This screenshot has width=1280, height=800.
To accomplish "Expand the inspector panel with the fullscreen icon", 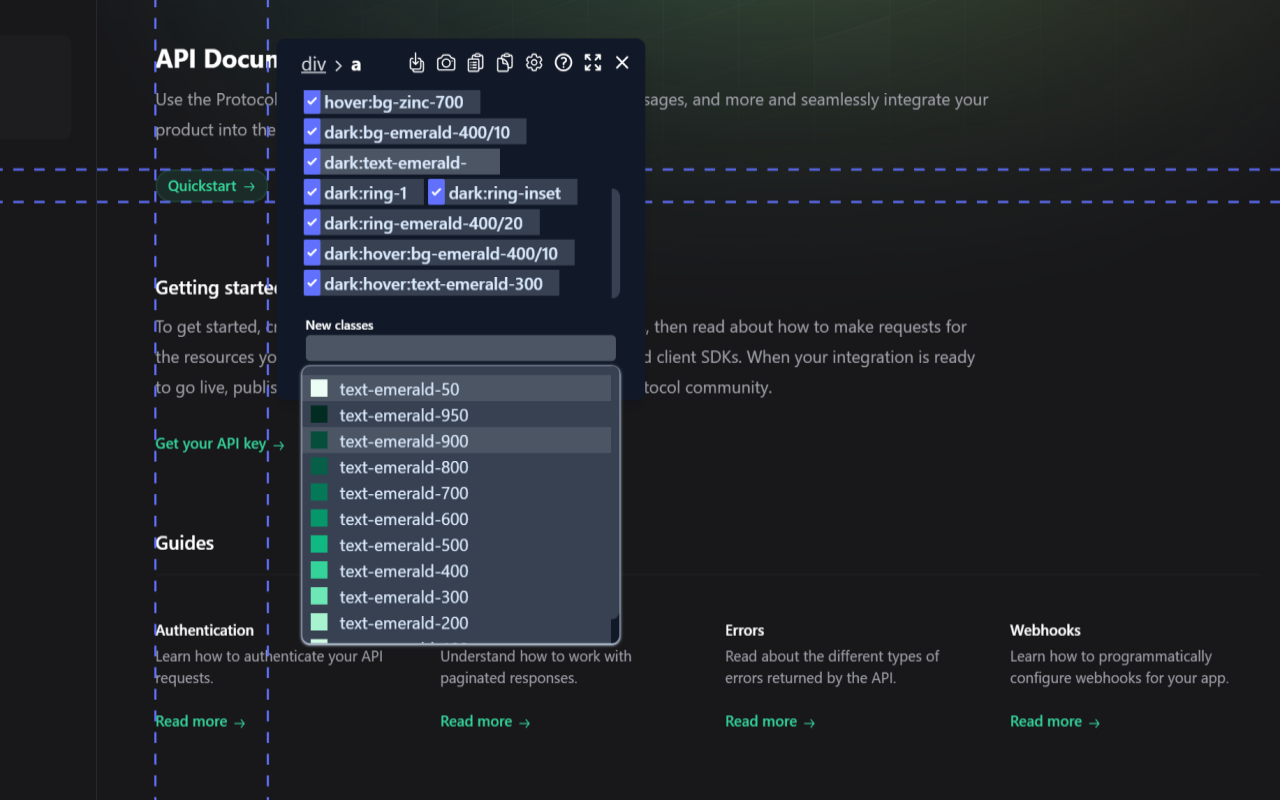I will coord(593,63).
